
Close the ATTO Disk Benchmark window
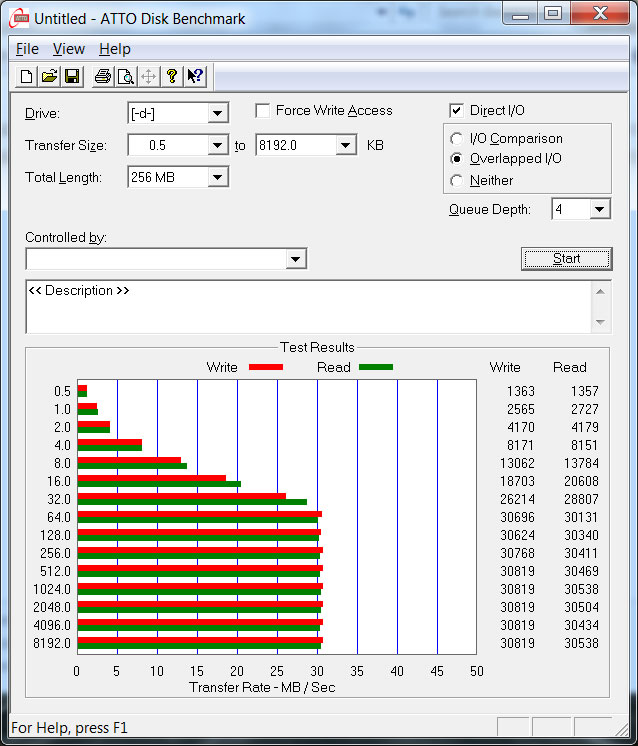click(x=600, y=13)
